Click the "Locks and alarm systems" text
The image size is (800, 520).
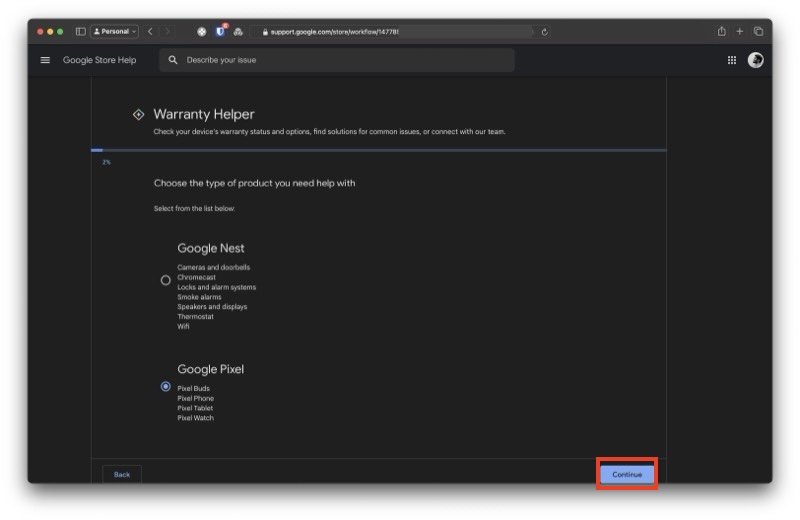(217, 287)
